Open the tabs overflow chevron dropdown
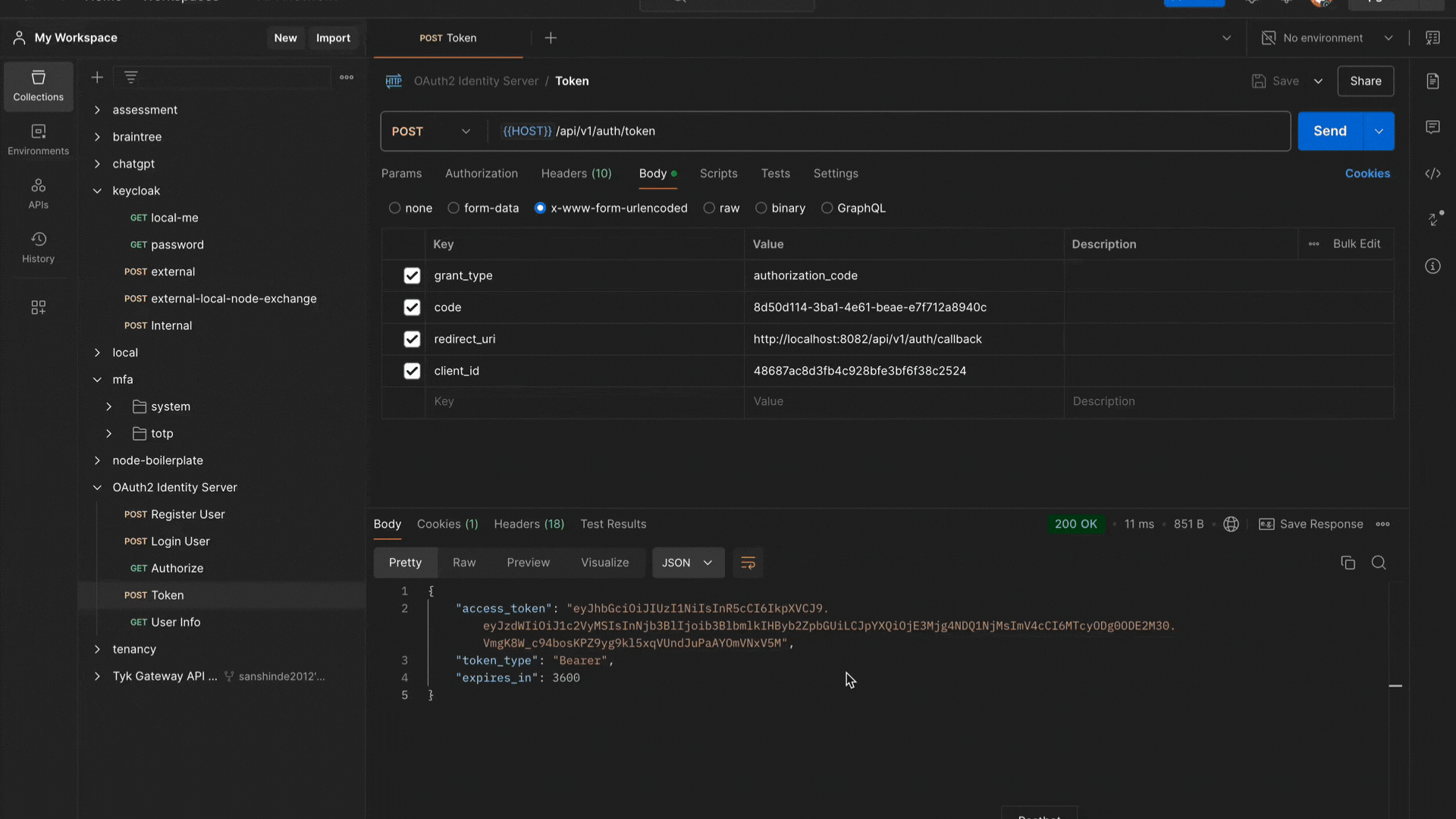Image resolution: width=1456 pixels, height=819 pixels. (x=1226, y=38)
